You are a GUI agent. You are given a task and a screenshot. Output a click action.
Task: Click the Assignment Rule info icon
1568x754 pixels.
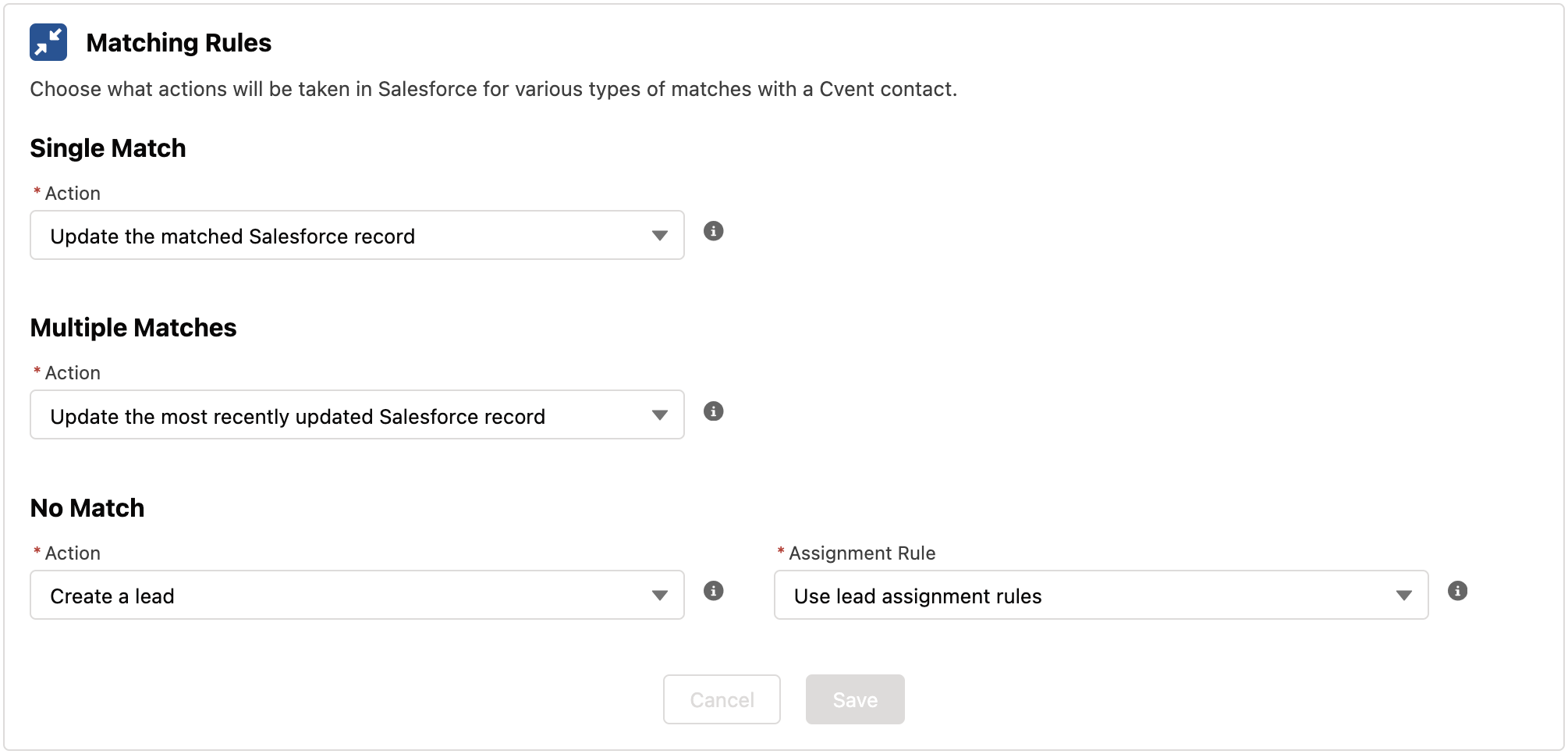point(1457,591)
